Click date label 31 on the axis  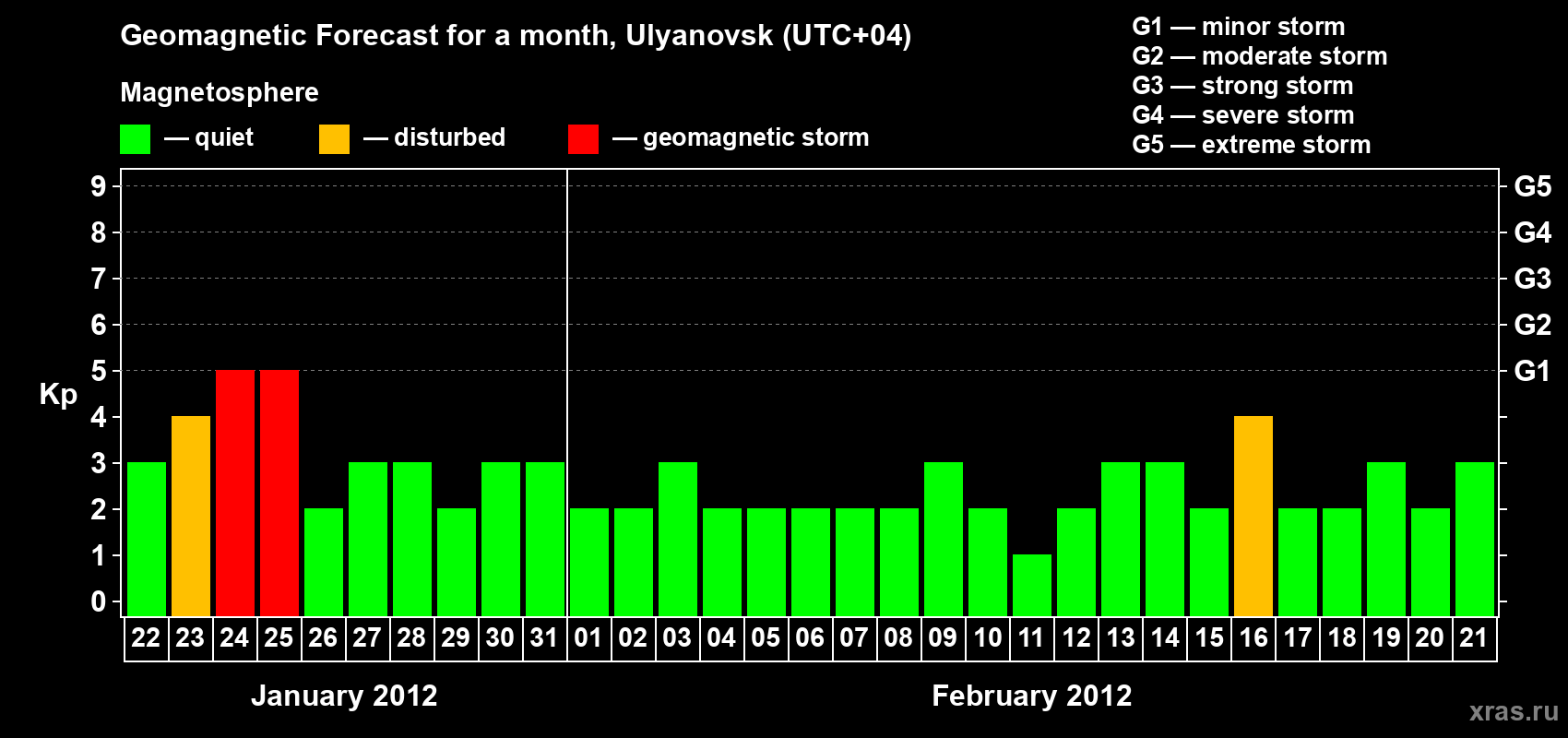(x=544, y=638)
